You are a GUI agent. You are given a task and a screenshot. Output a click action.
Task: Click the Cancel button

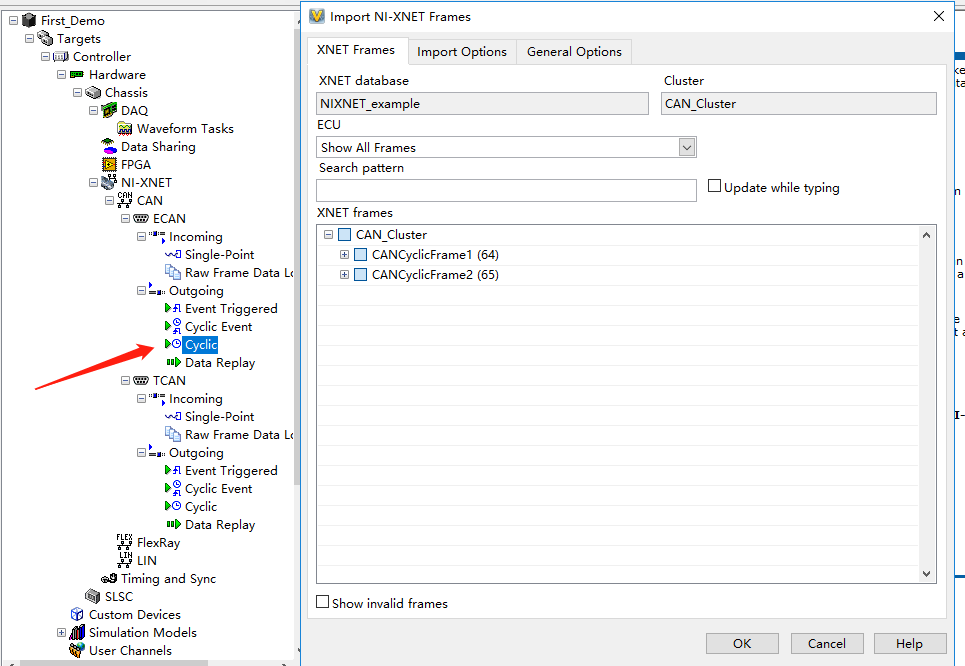827,643
